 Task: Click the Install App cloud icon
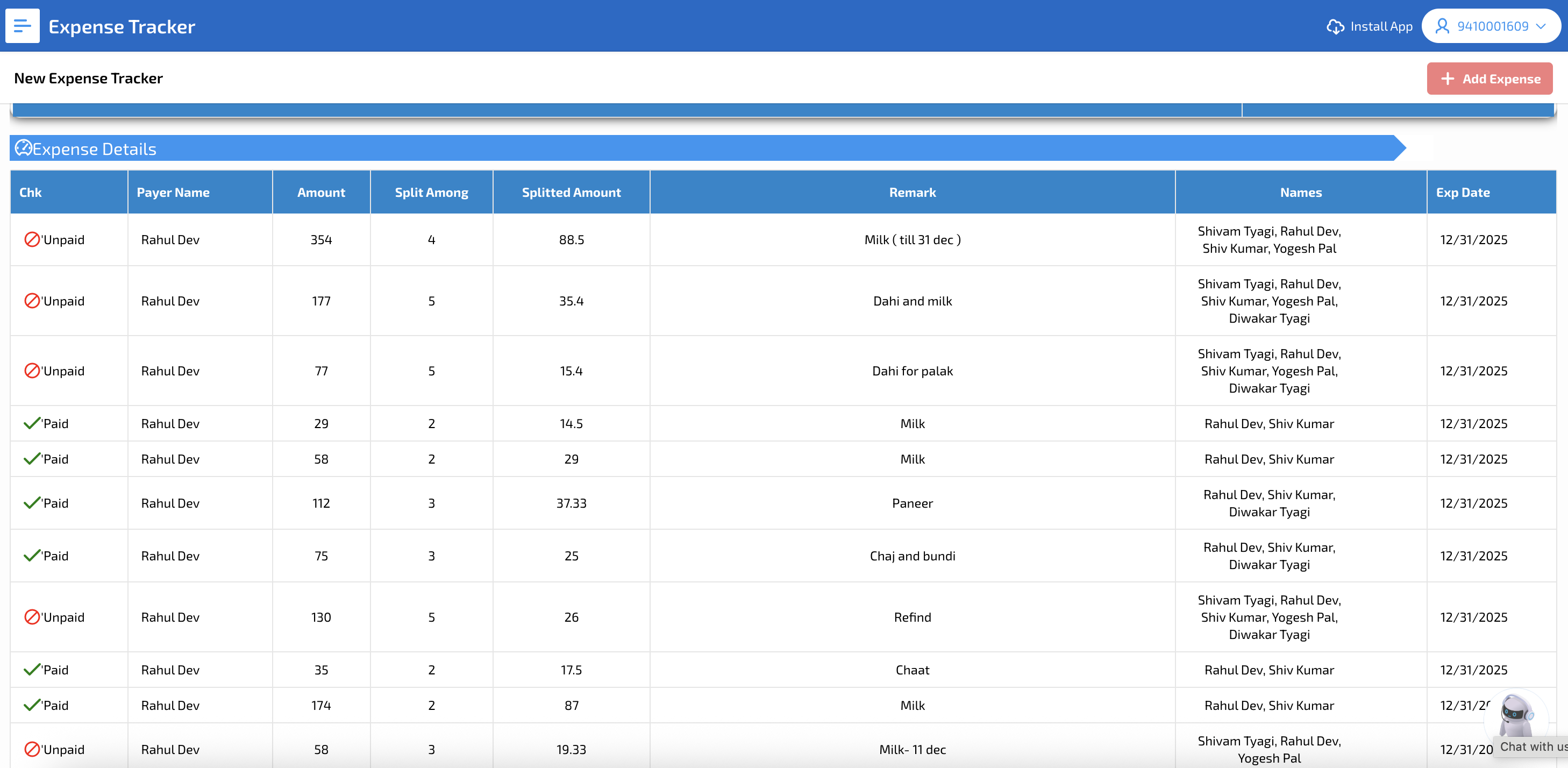coord(1336,26)
